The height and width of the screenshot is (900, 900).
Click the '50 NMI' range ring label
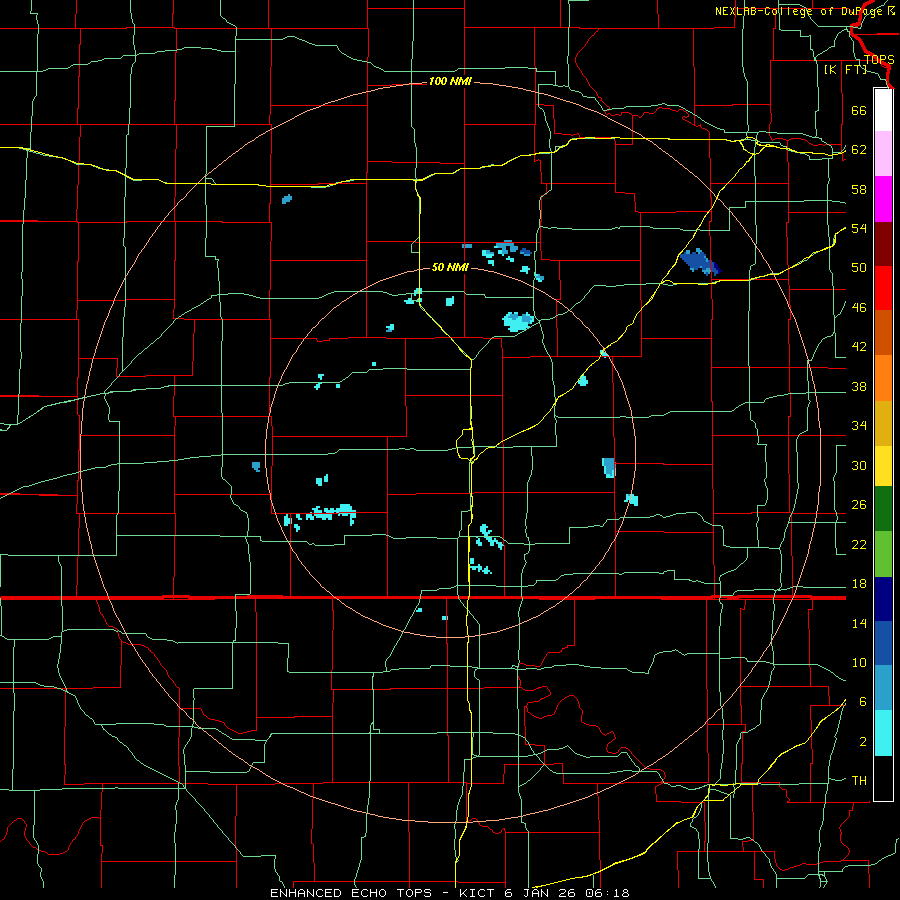[x=450, y=267]
